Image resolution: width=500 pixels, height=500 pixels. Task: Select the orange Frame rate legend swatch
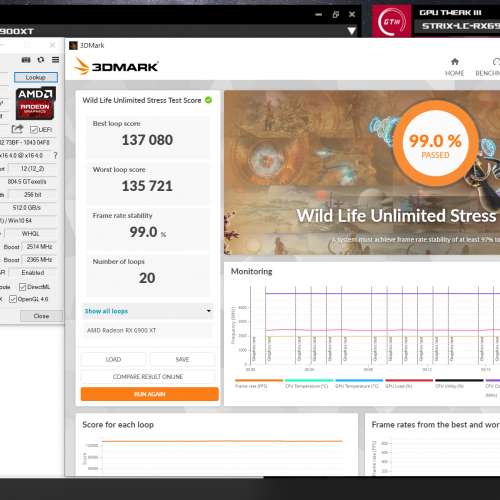(259, 380)
